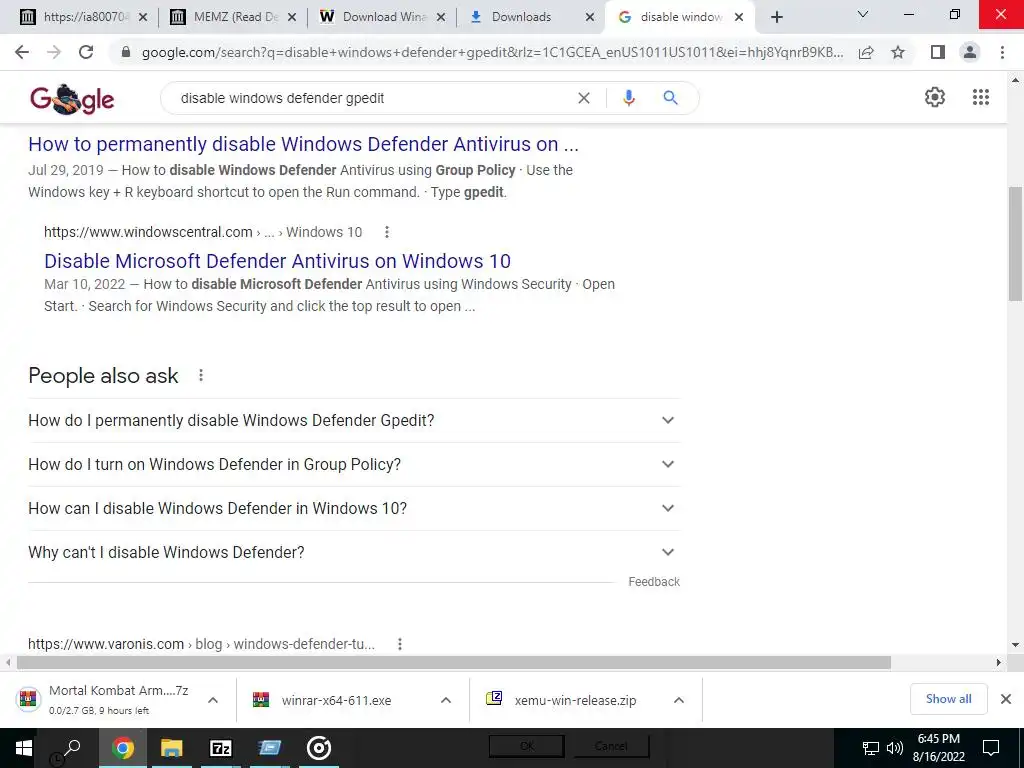
Task: Click the volume icon in tray
Action: (895, 748)
